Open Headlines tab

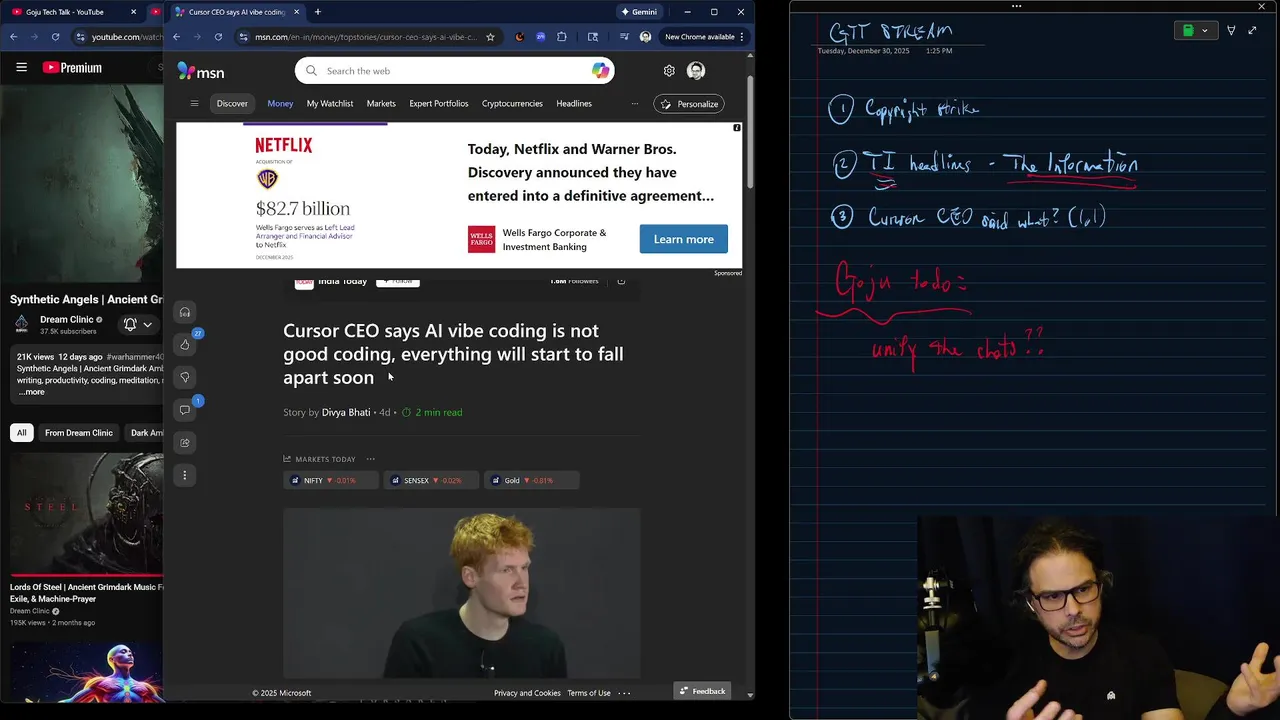click(x=574, y=103)
